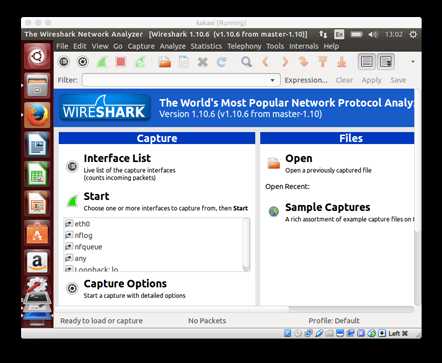Restart the live capture from the toolbar
This screenshot has width=442, height=363.
pos(140,62)
